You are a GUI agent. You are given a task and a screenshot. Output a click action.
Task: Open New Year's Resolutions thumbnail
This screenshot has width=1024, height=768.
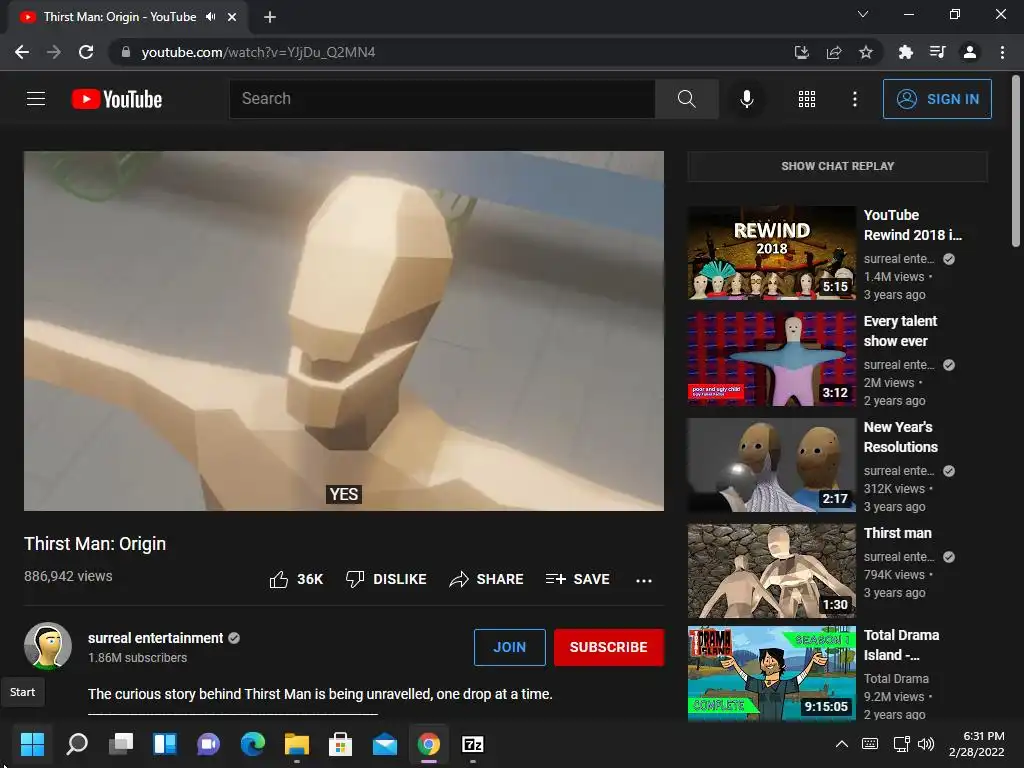pyautogui.click(x=771, y=465)
